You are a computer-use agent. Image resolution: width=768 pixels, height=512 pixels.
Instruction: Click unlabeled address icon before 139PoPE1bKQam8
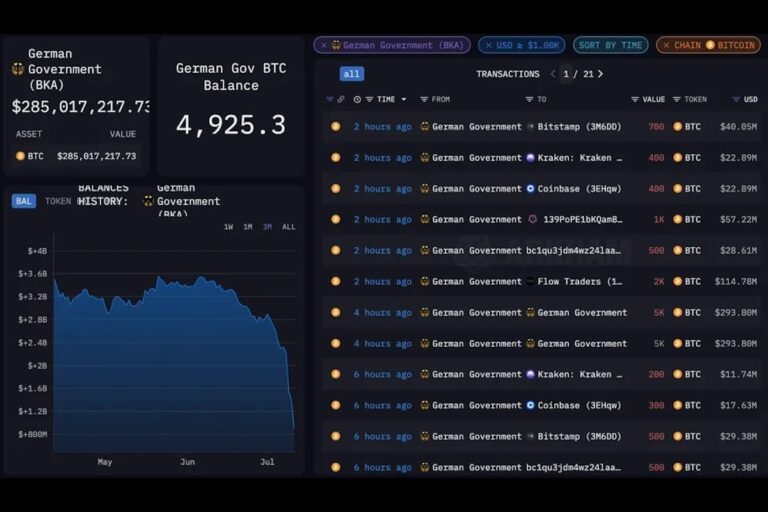[532, 219]
